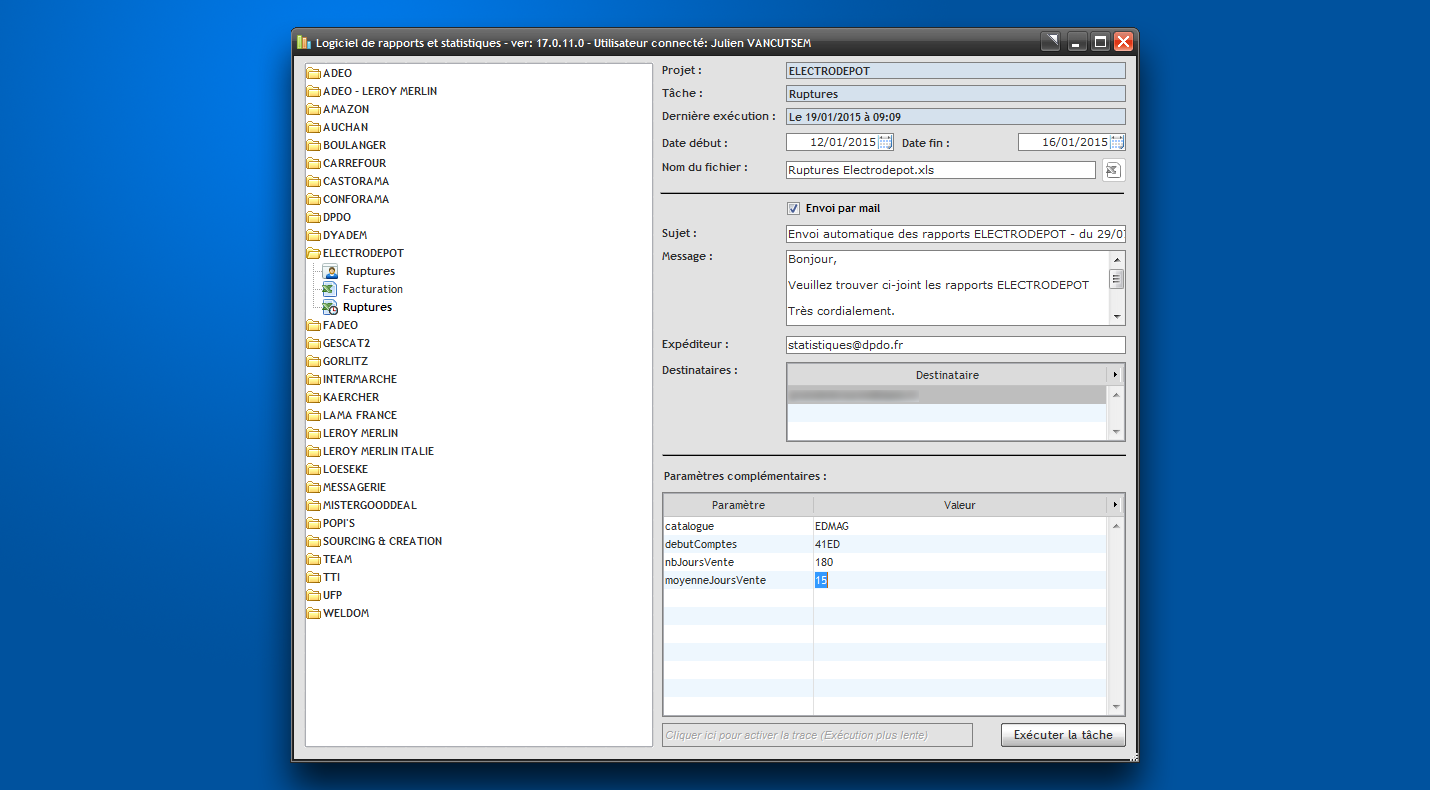Click the user-icon Ruptures task under ELECTRODEPOT

pos(370,271)
